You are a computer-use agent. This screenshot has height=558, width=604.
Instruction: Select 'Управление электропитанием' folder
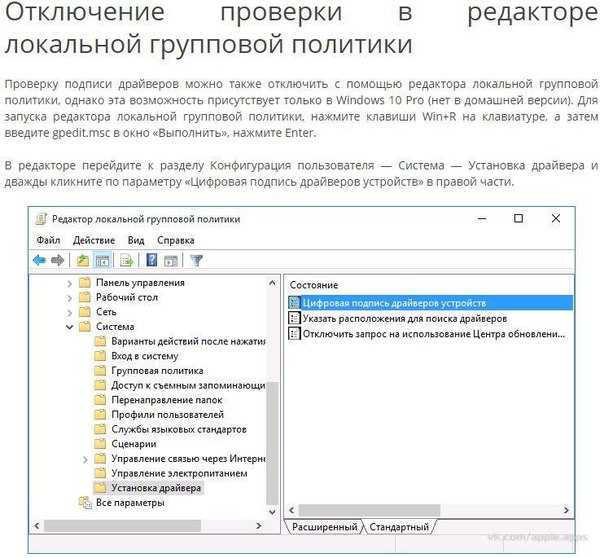[179, 473]
